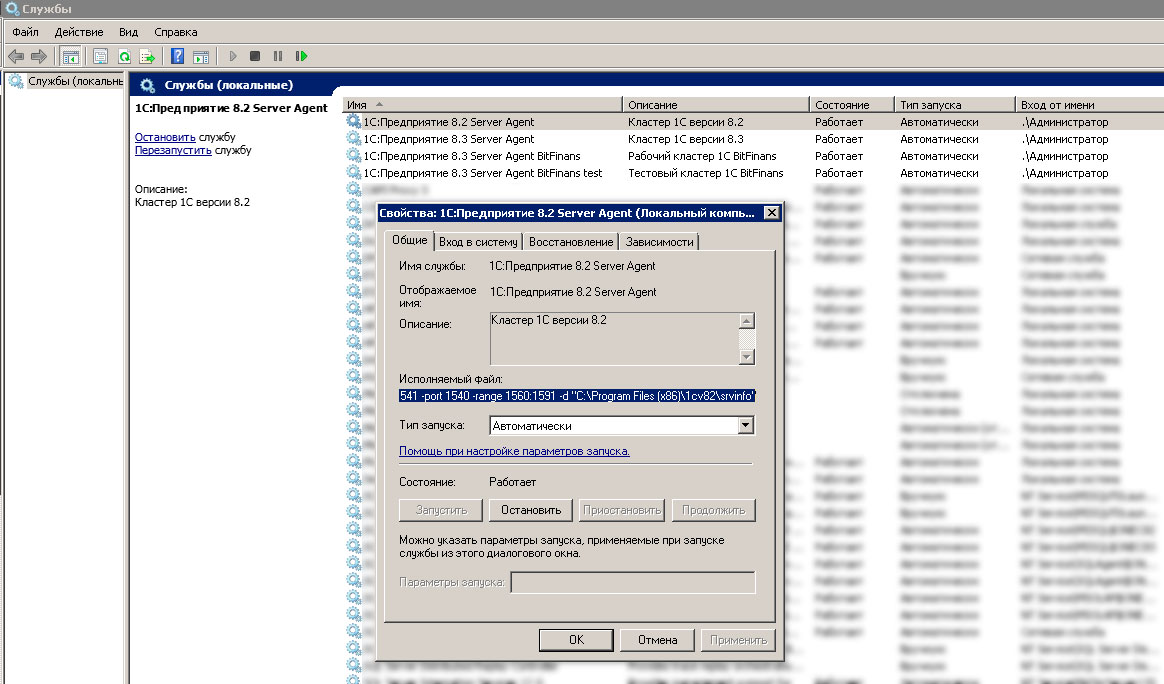Click the Pause Service toolbar icon
Screen dimensions: 1164x684
(278, 56)
